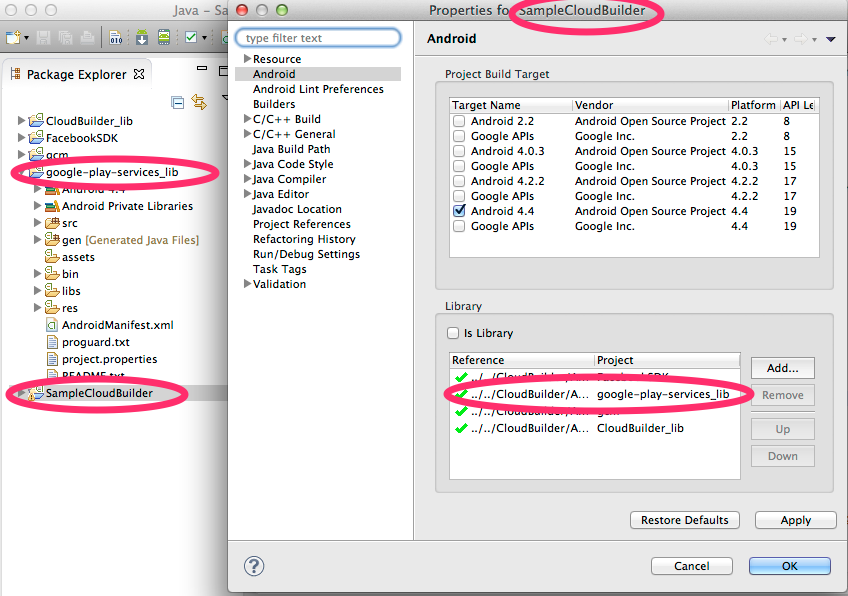
Task: Click the Up button for library order
Action: tap(783, 429)
